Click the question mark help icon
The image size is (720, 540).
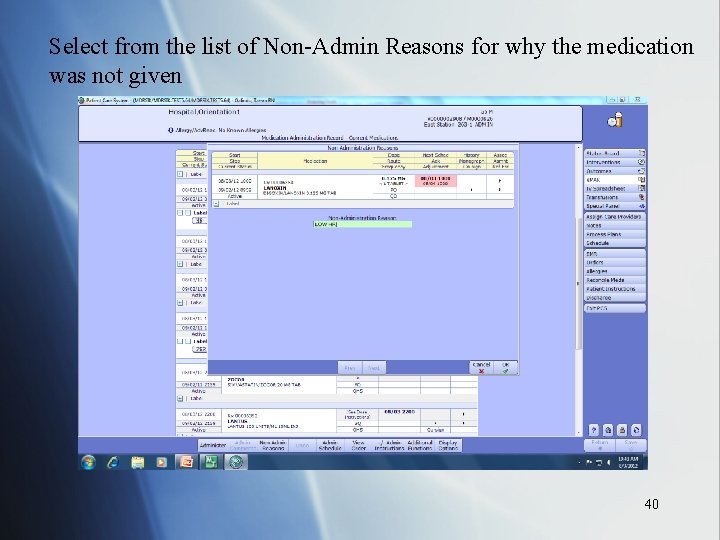tap(594, 430)
